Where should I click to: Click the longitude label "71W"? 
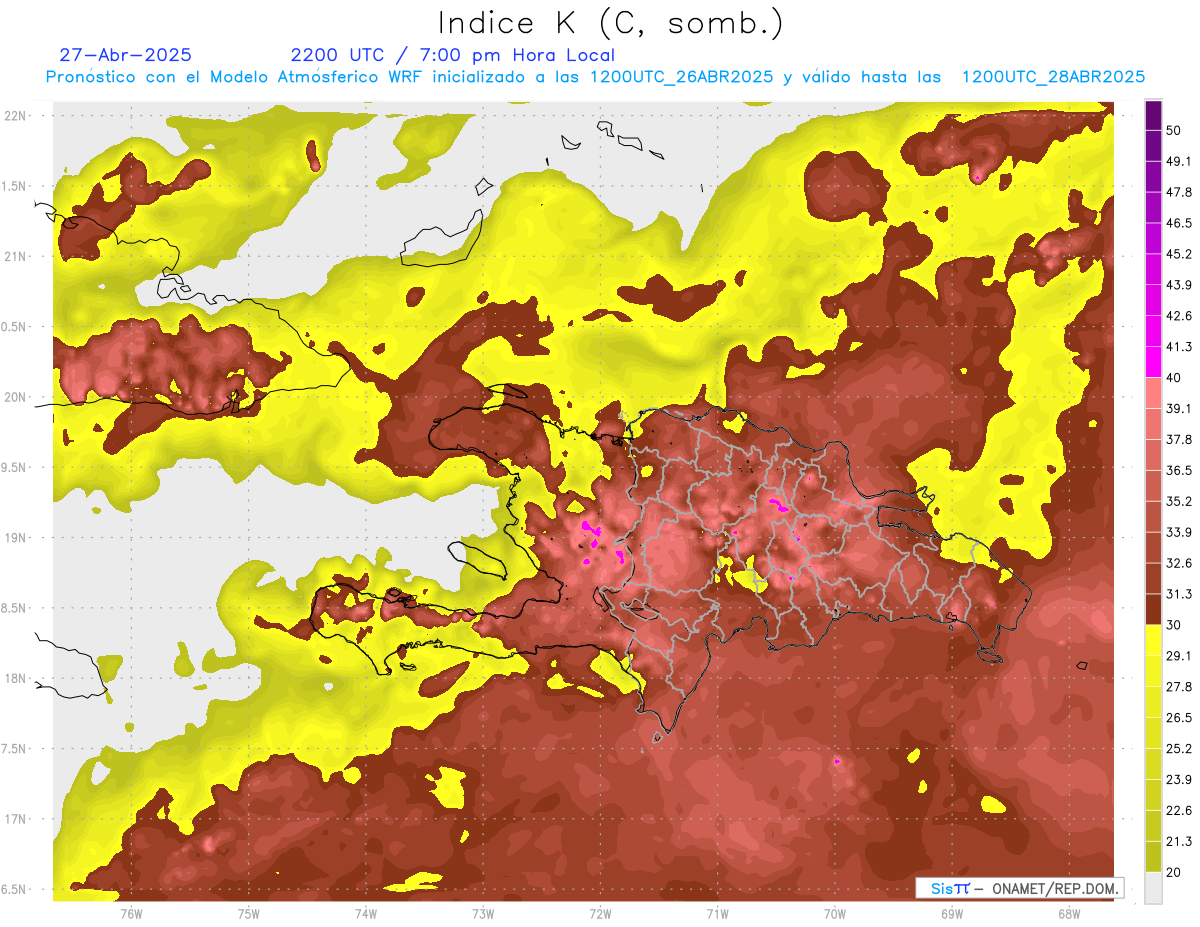(x=717, y=913)
